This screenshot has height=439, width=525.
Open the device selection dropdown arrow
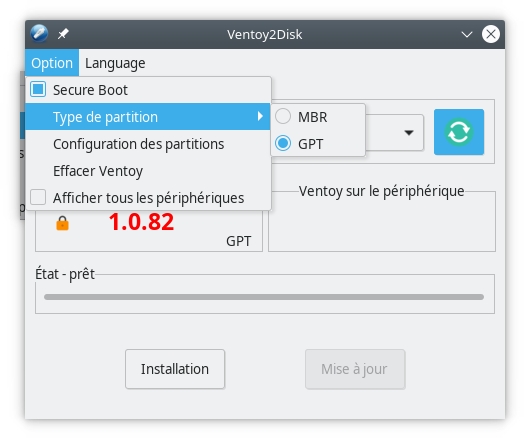[408, 133]
